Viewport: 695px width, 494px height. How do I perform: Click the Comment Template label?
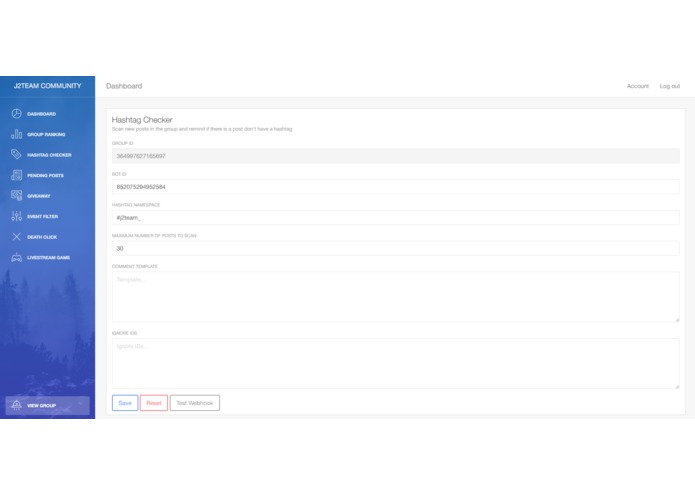(134, 266)
